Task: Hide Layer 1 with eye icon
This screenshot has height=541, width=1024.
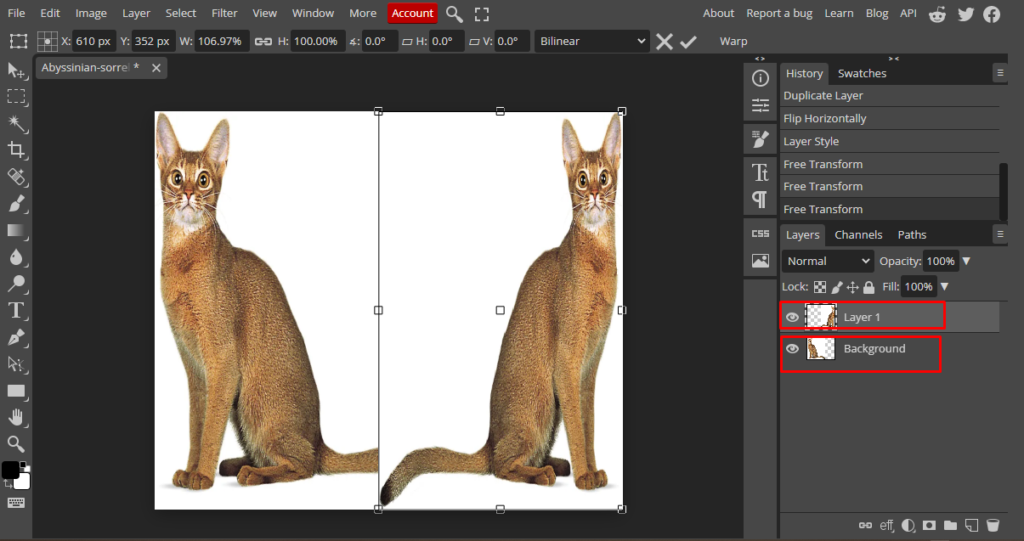Action: [x=792, y=317]
